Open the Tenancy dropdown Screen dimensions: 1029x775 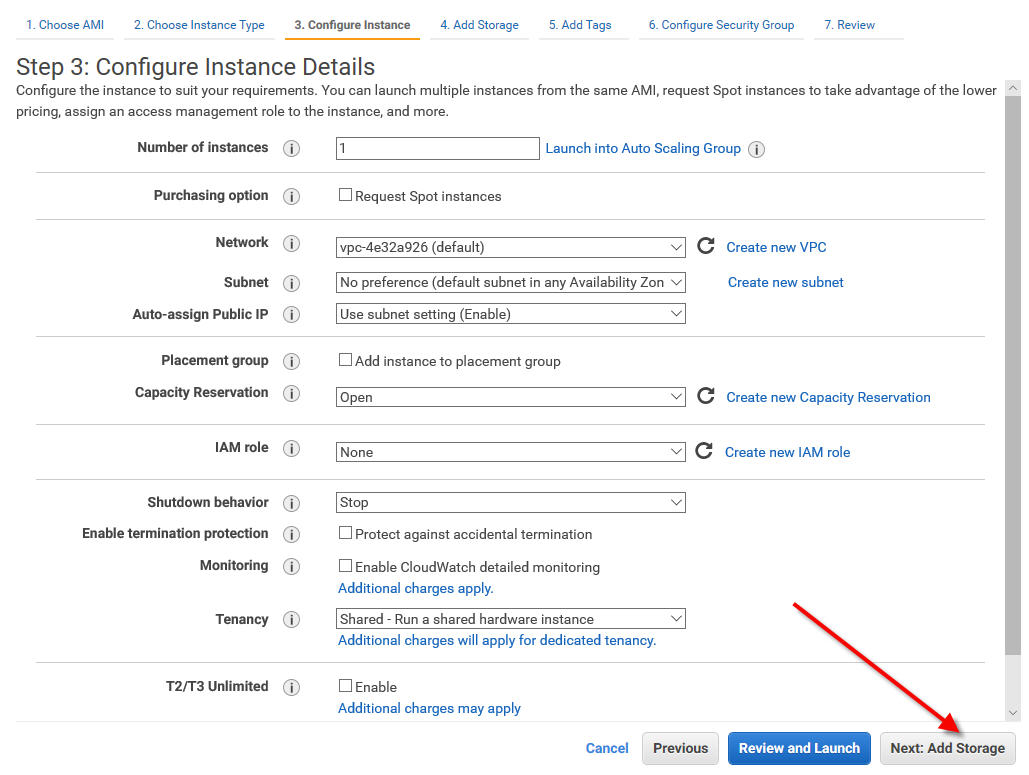pyautogui.click(x=511, y=619)
